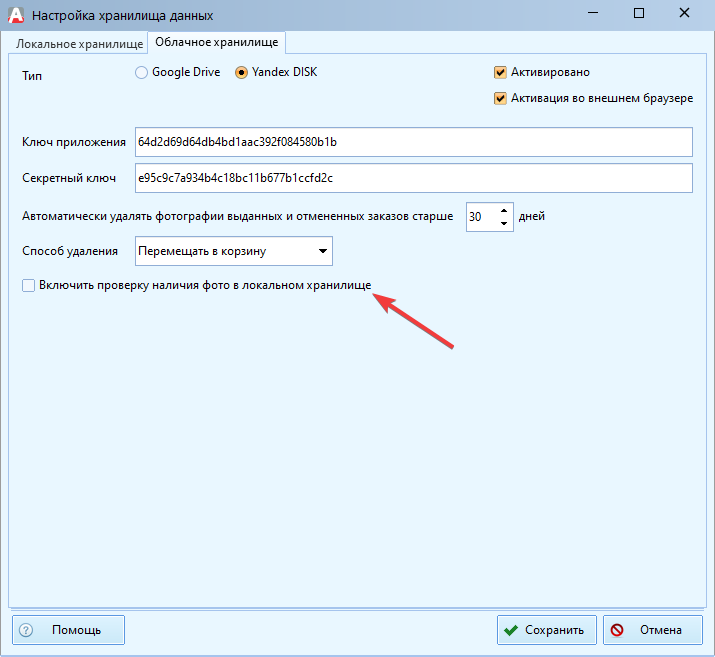Toggle Активация во внешнем браузере checkbox

[x=501, y=98]
